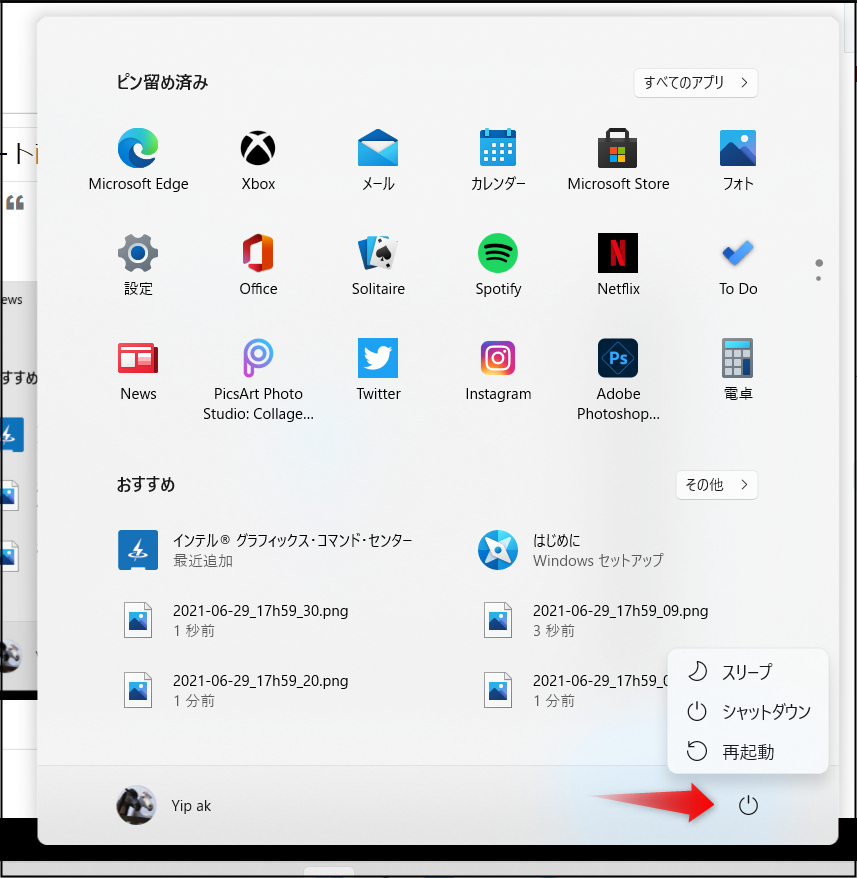Open Twitter

tap(378, 370)
